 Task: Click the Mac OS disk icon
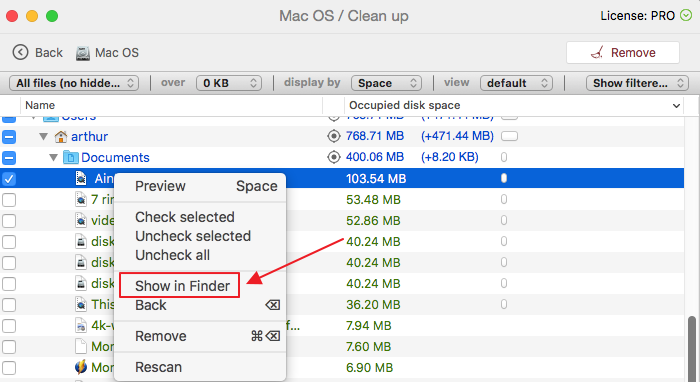83,53
